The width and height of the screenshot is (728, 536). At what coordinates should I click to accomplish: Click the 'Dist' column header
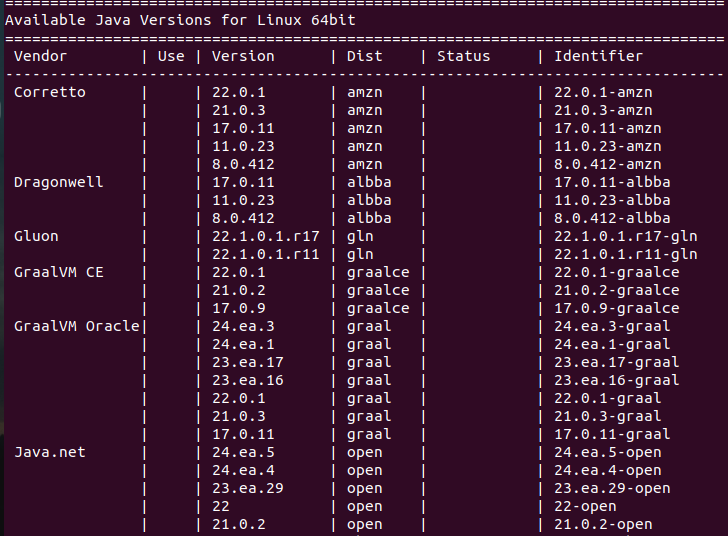tap(364, 56)
